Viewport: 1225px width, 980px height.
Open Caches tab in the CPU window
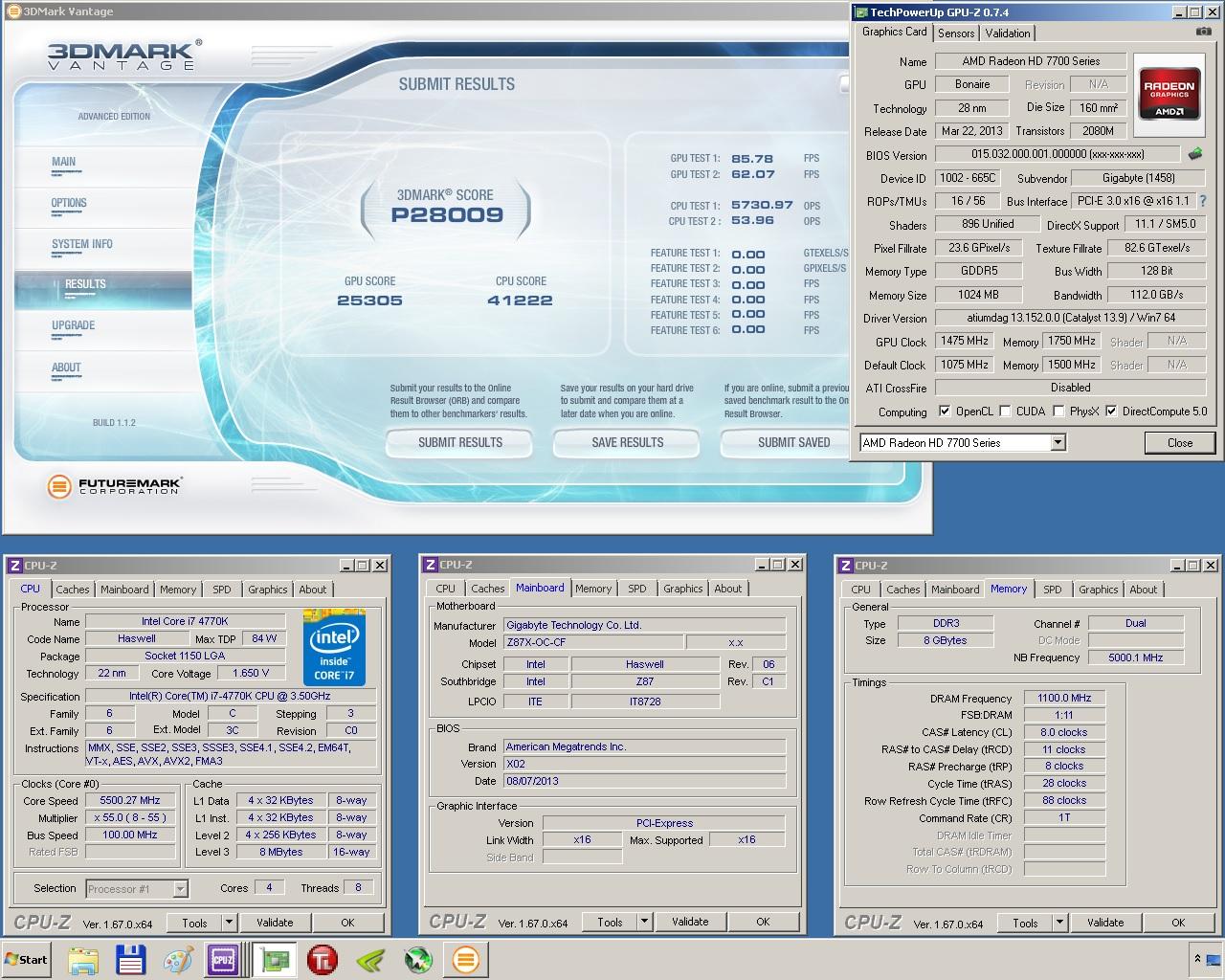[72, 590]
